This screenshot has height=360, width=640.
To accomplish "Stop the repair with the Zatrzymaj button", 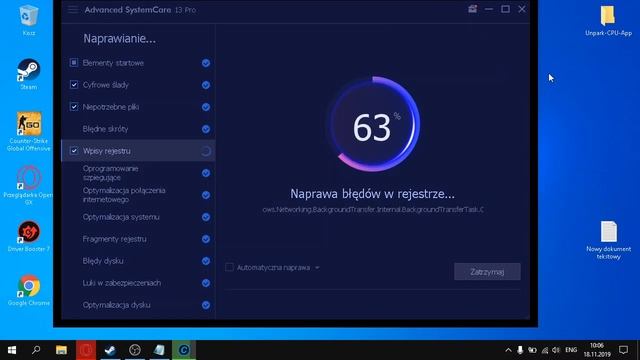I will [x=487, y=272].
